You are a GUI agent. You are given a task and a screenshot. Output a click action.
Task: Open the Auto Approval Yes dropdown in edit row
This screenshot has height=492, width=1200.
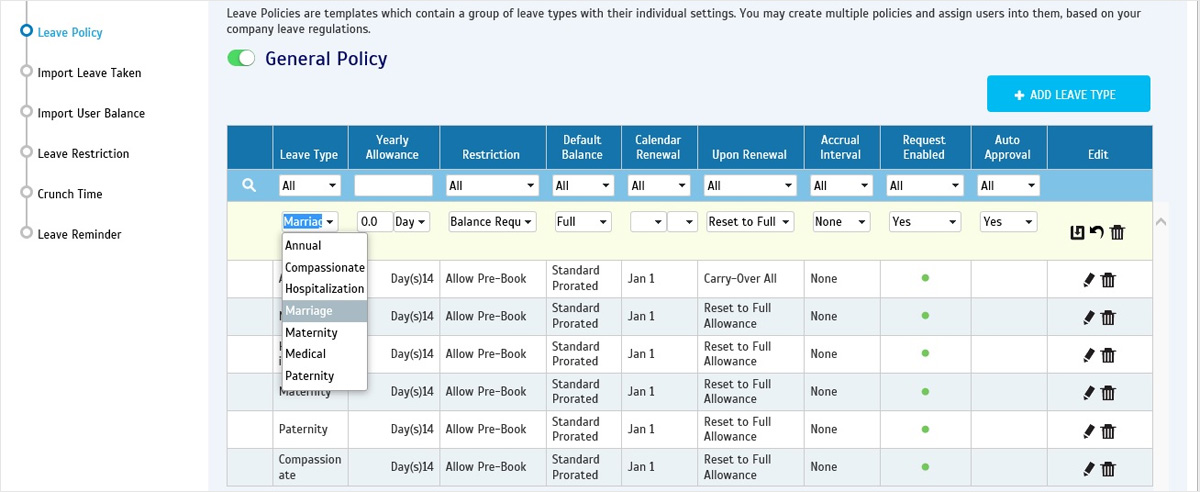tap(1008, 222)
